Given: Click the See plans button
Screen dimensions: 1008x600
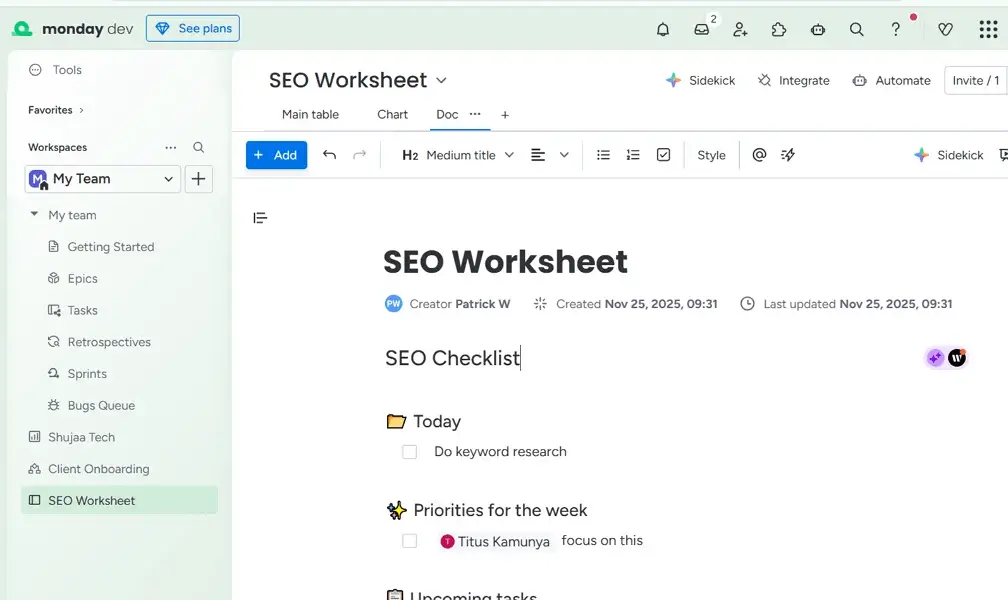Looking at the screenshot, I should coord(192,28).
